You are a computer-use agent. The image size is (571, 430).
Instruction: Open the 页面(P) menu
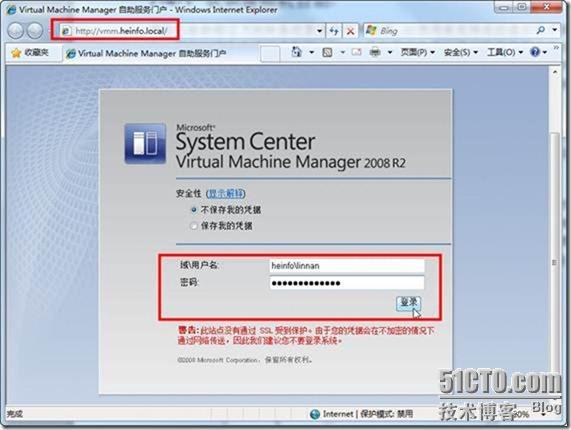417,52
